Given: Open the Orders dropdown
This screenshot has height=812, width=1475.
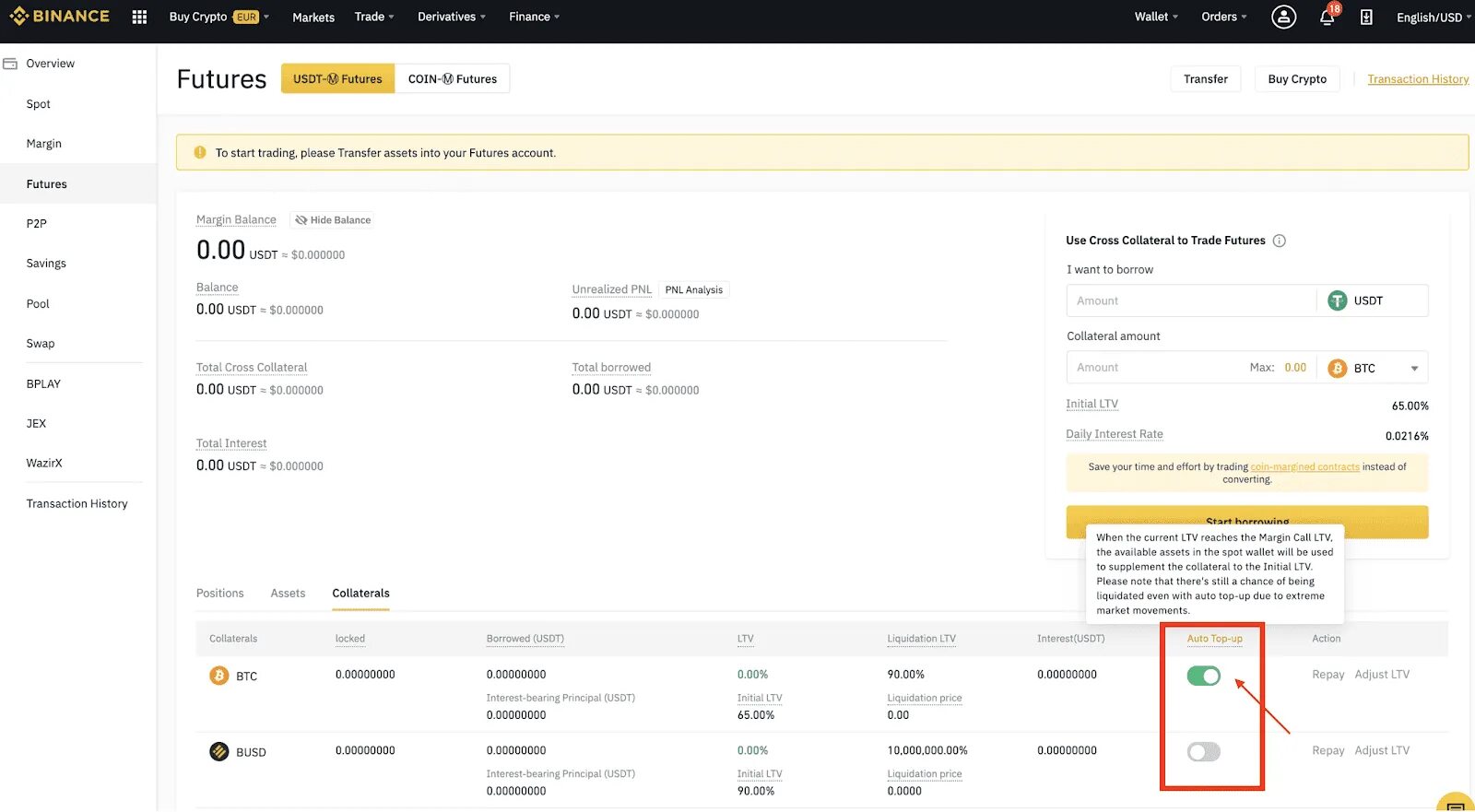Looking at the screenshot, I should pyautogui.click(x=1223, y=17).
